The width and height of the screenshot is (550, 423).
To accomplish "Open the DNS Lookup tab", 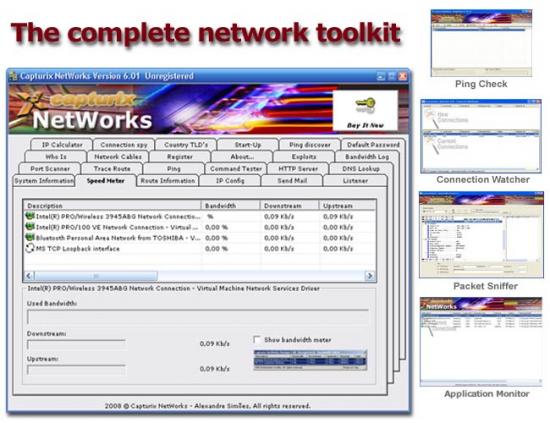I will (361, 168).
